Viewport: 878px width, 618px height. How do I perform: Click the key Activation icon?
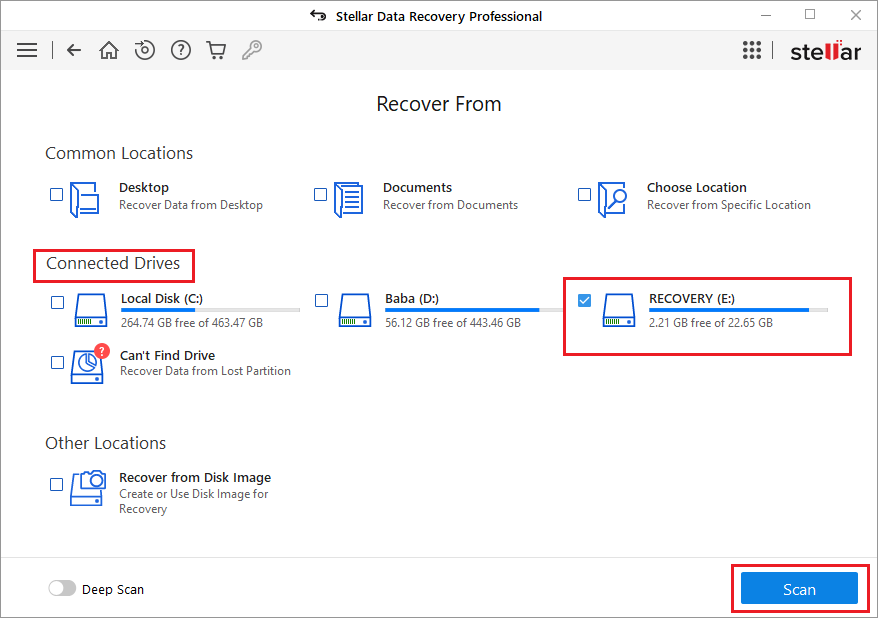click(252, 50)
